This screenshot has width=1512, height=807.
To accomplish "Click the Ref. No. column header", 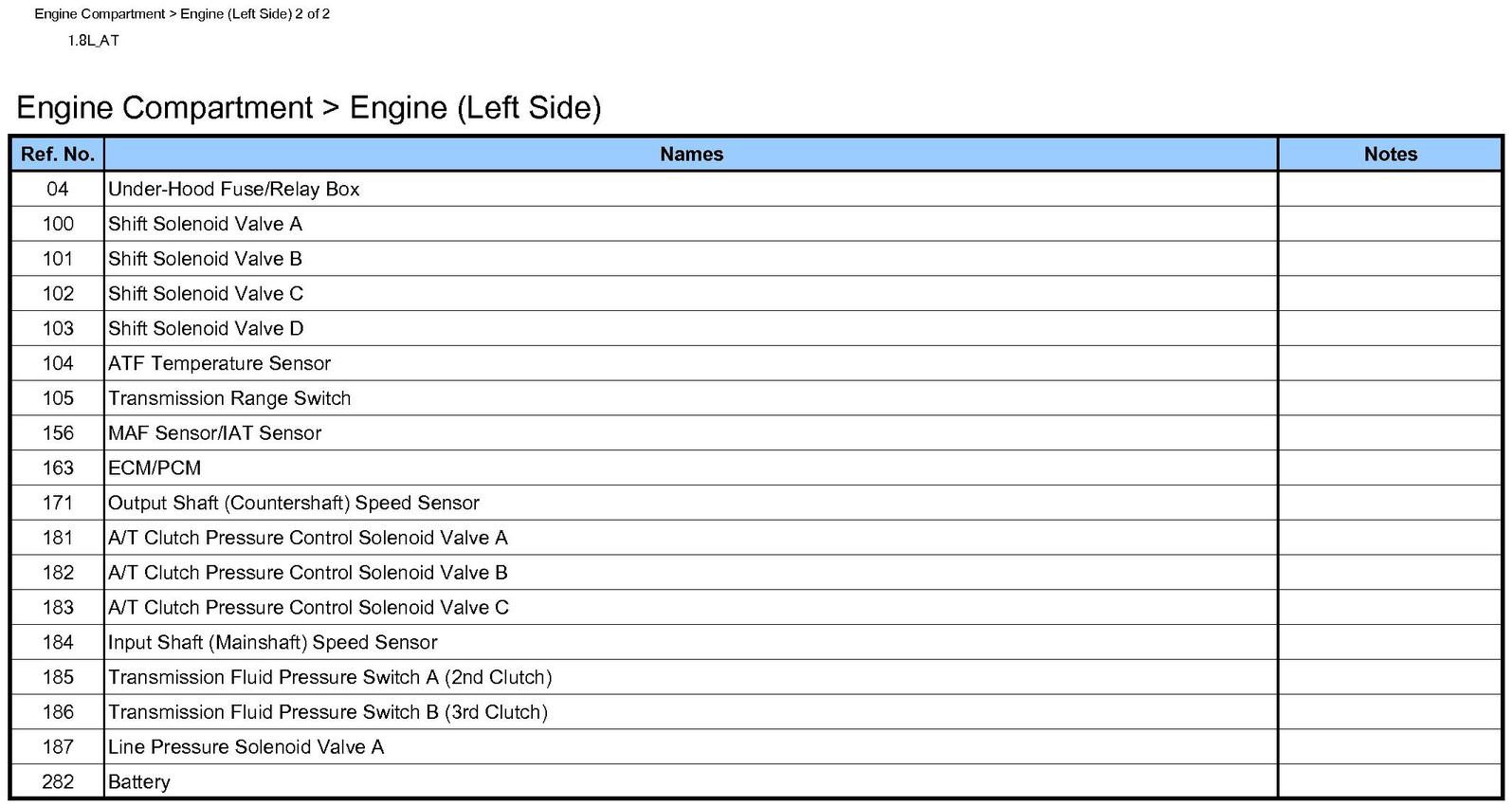I will click(x=58, y=155).
